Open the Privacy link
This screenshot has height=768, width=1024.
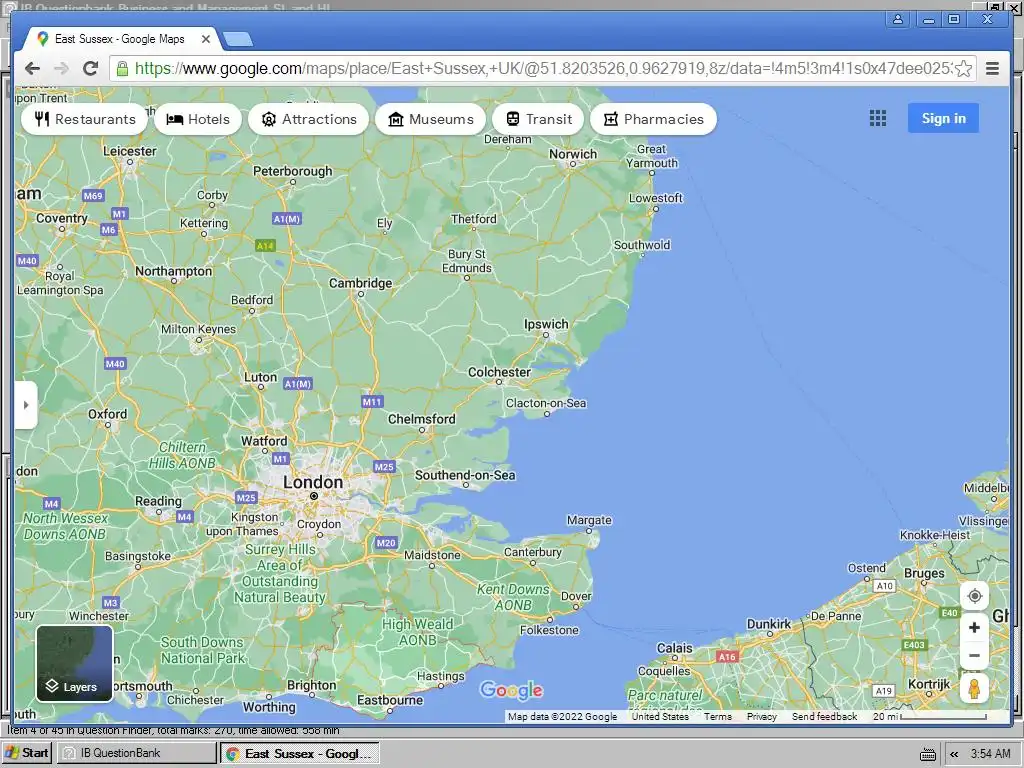pyautogui.click(x=761, y=716)
